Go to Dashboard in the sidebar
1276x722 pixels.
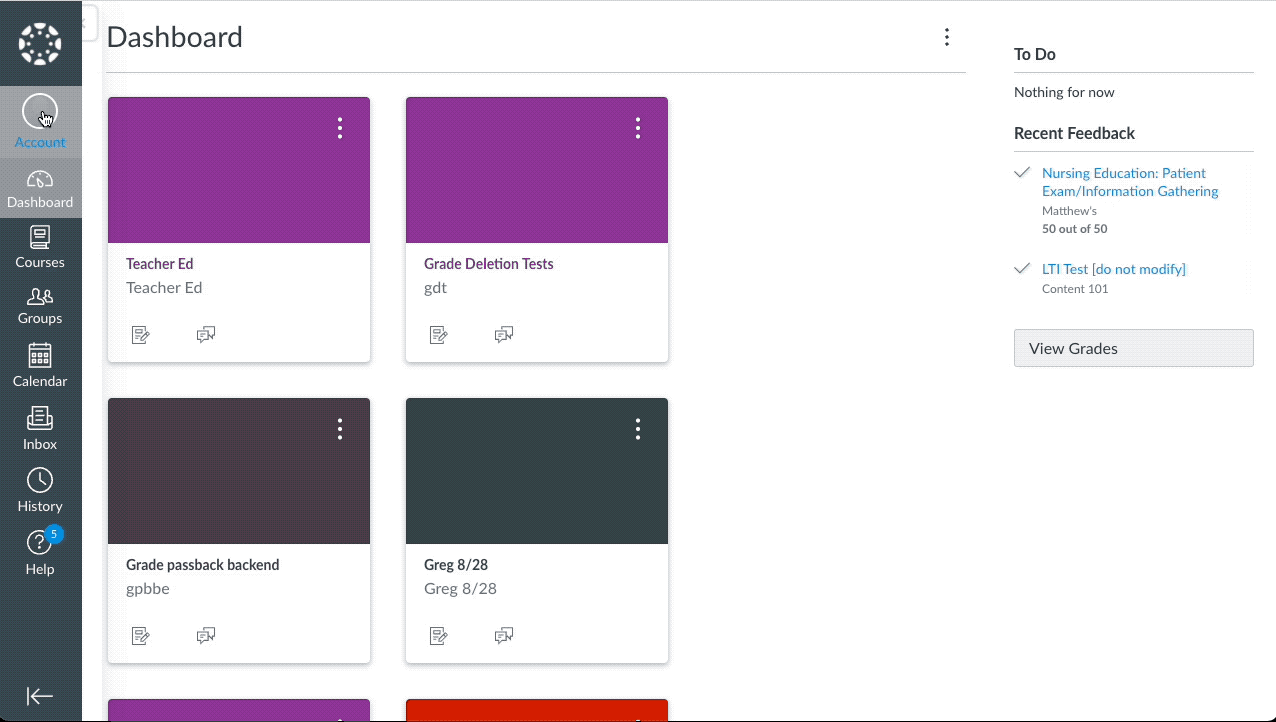(x=40, y=189)
